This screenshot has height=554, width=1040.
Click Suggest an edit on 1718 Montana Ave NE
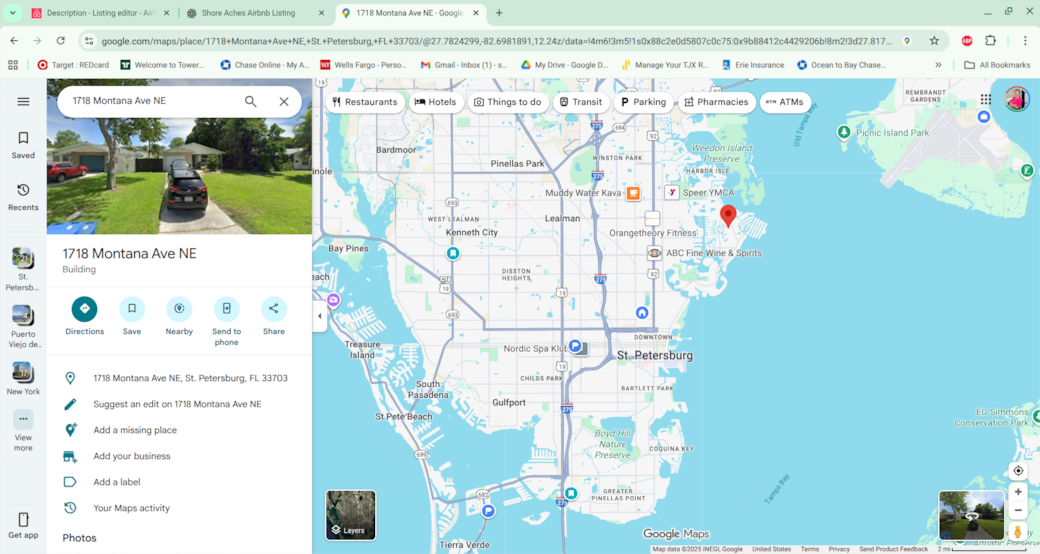tap(177, 404)
